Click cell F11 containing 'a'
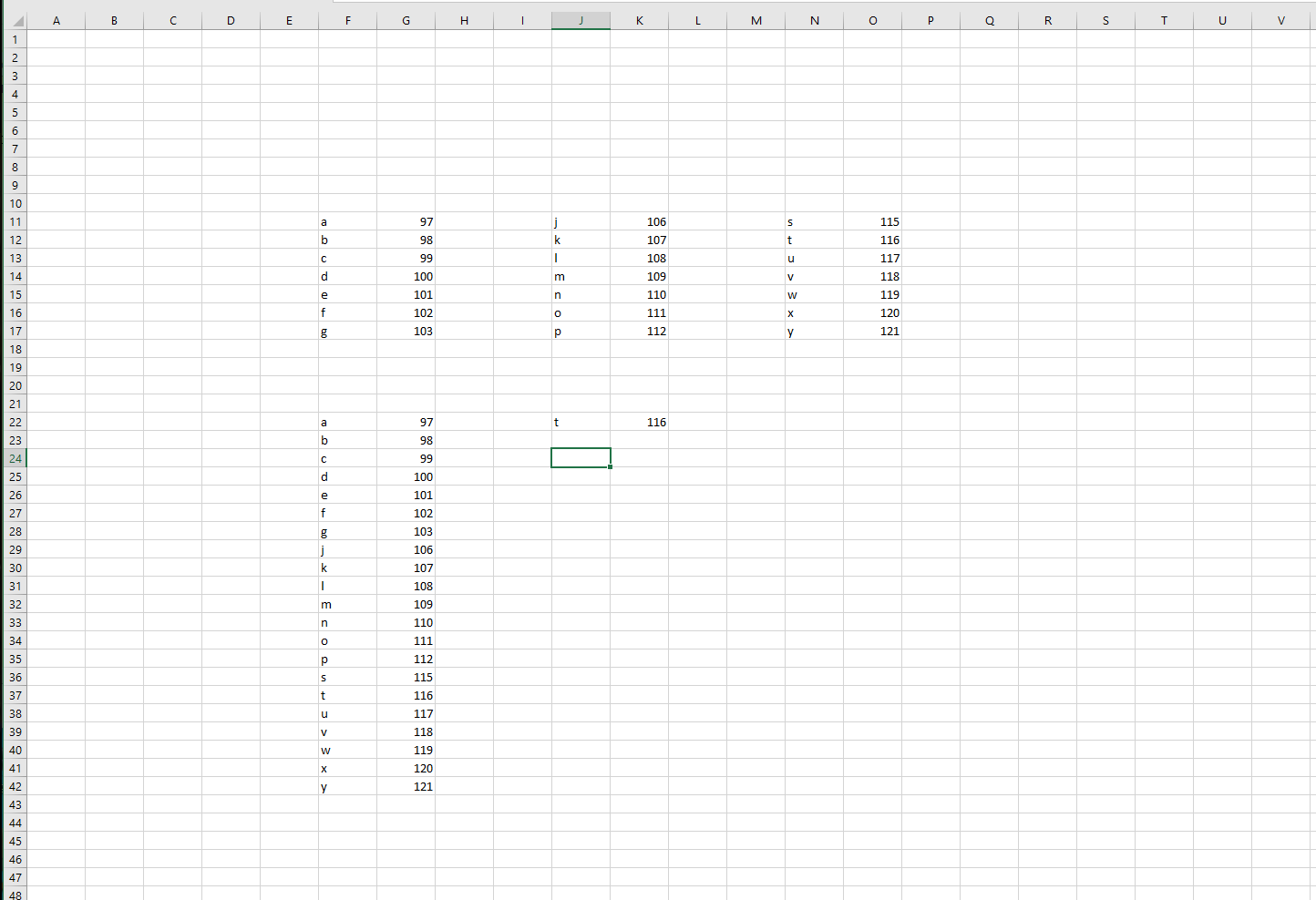1316x900 pixels. (x=348, y=221)
